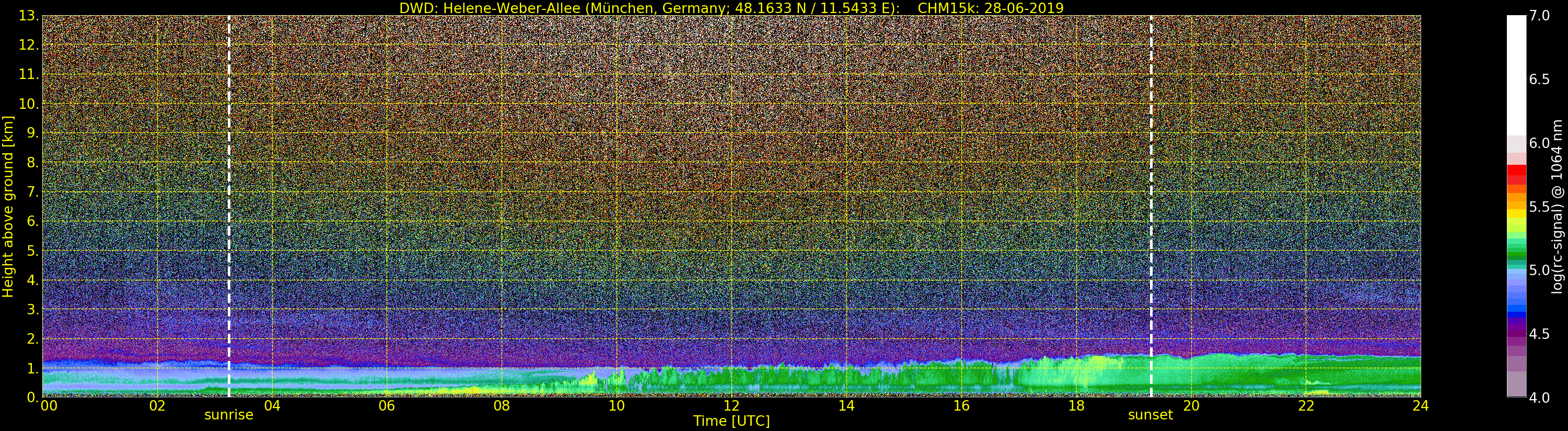
Task: Click the 16 time tick label
Action: tap(961, 405)
